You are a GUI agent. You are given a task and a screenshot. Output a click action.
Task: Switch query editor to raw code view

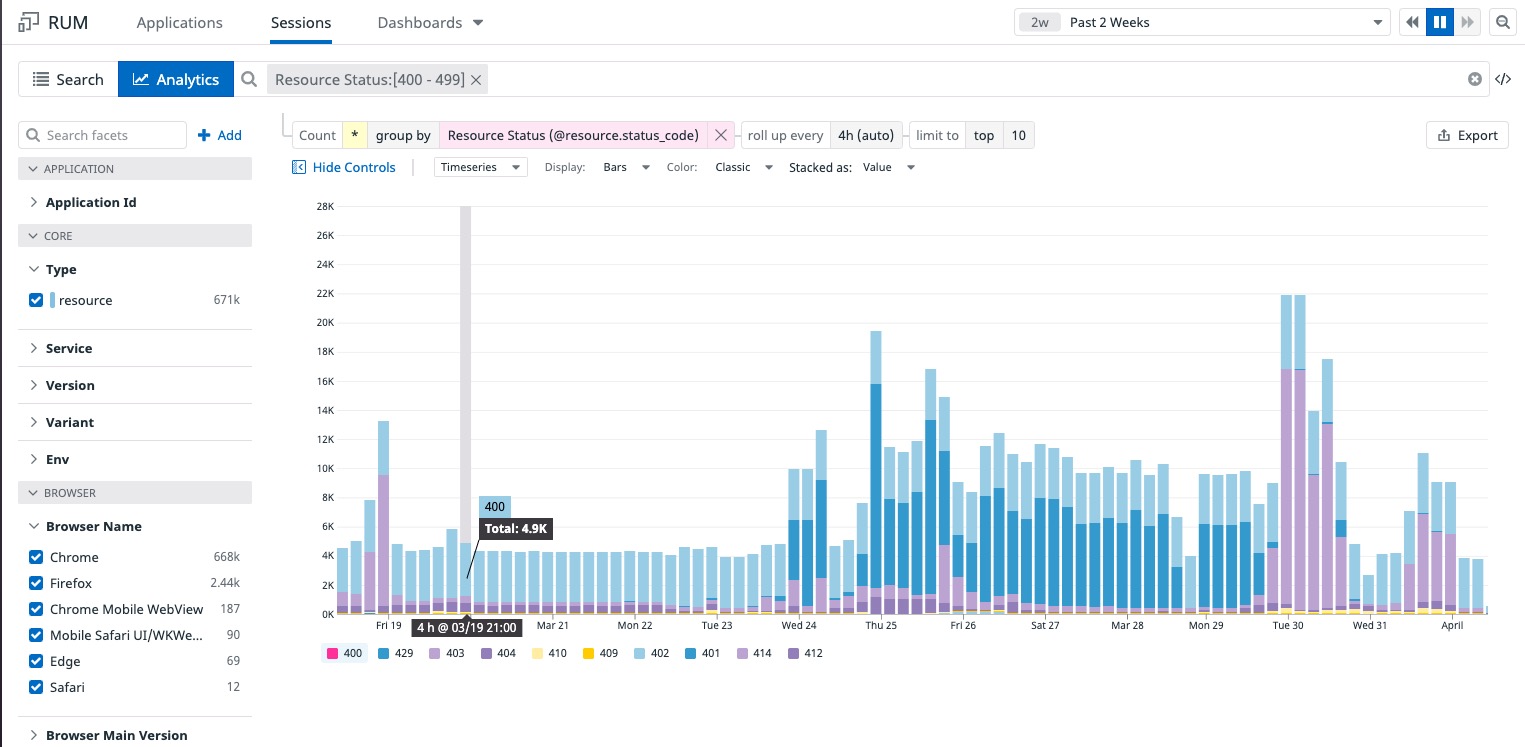pos(1504,79)
